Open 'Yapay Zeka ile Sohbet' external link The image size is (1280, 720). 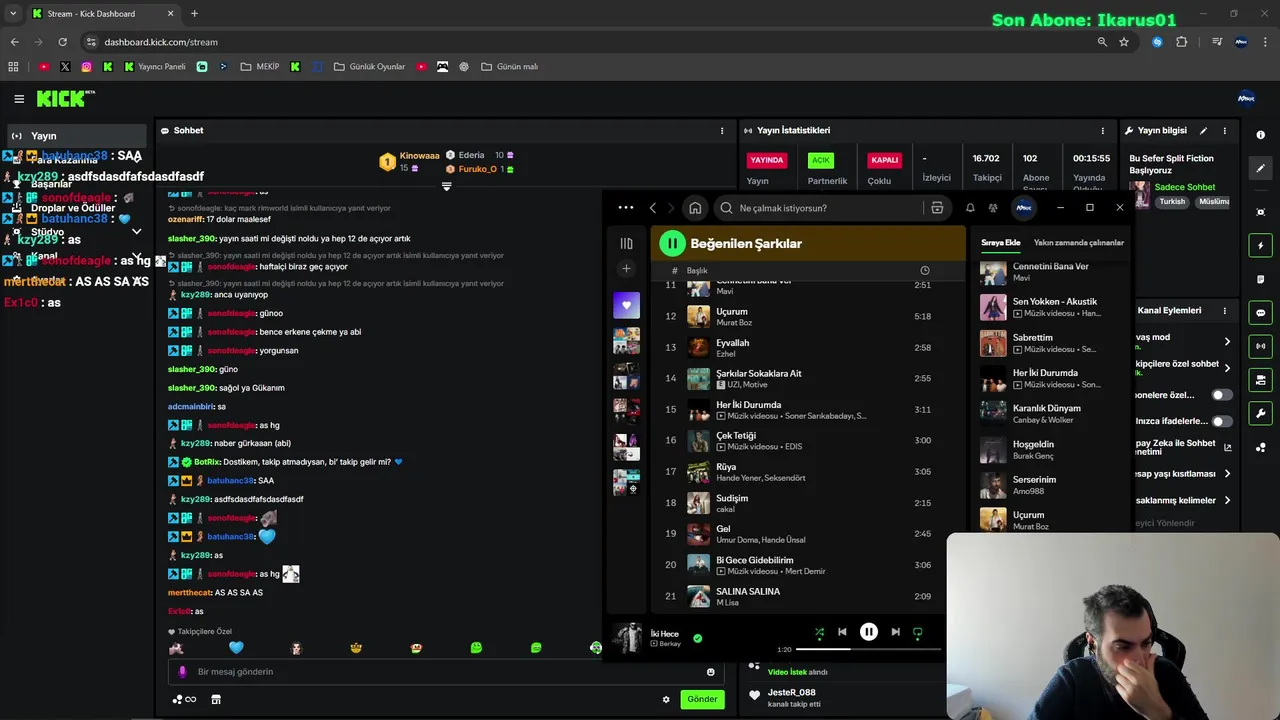coord(1227,447)
